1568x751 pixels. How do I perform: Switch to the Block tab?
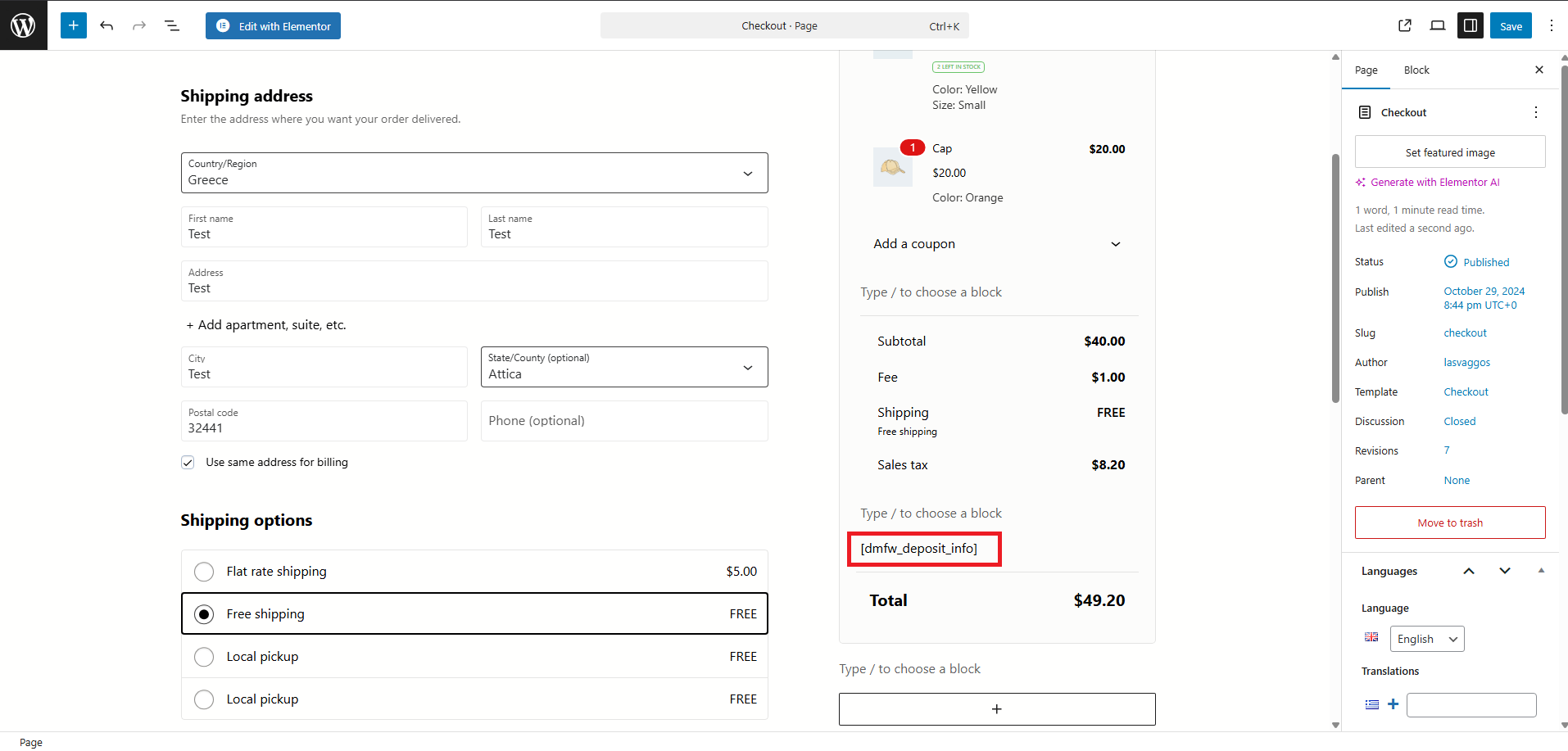1416,70
